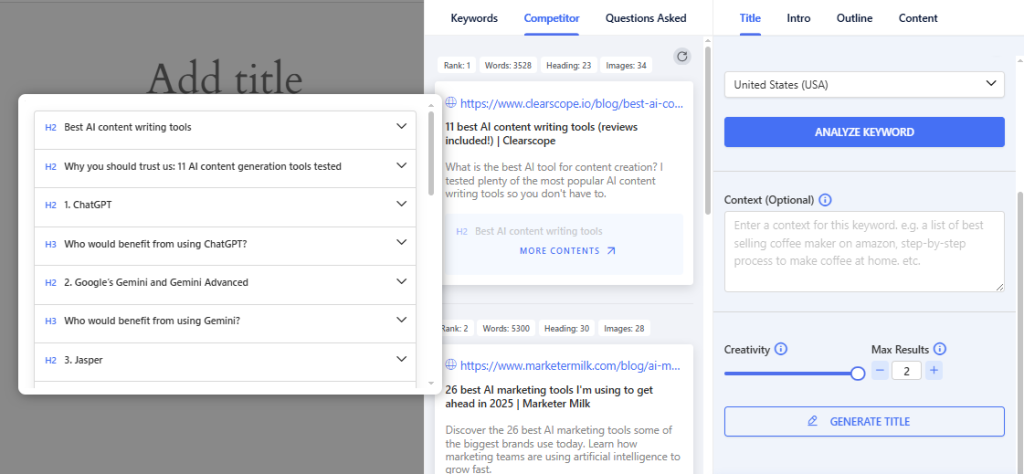Screen dimensions: 1024x474
Task: Increase Max Results with the plus button
Action: click(x=934, y=371)
